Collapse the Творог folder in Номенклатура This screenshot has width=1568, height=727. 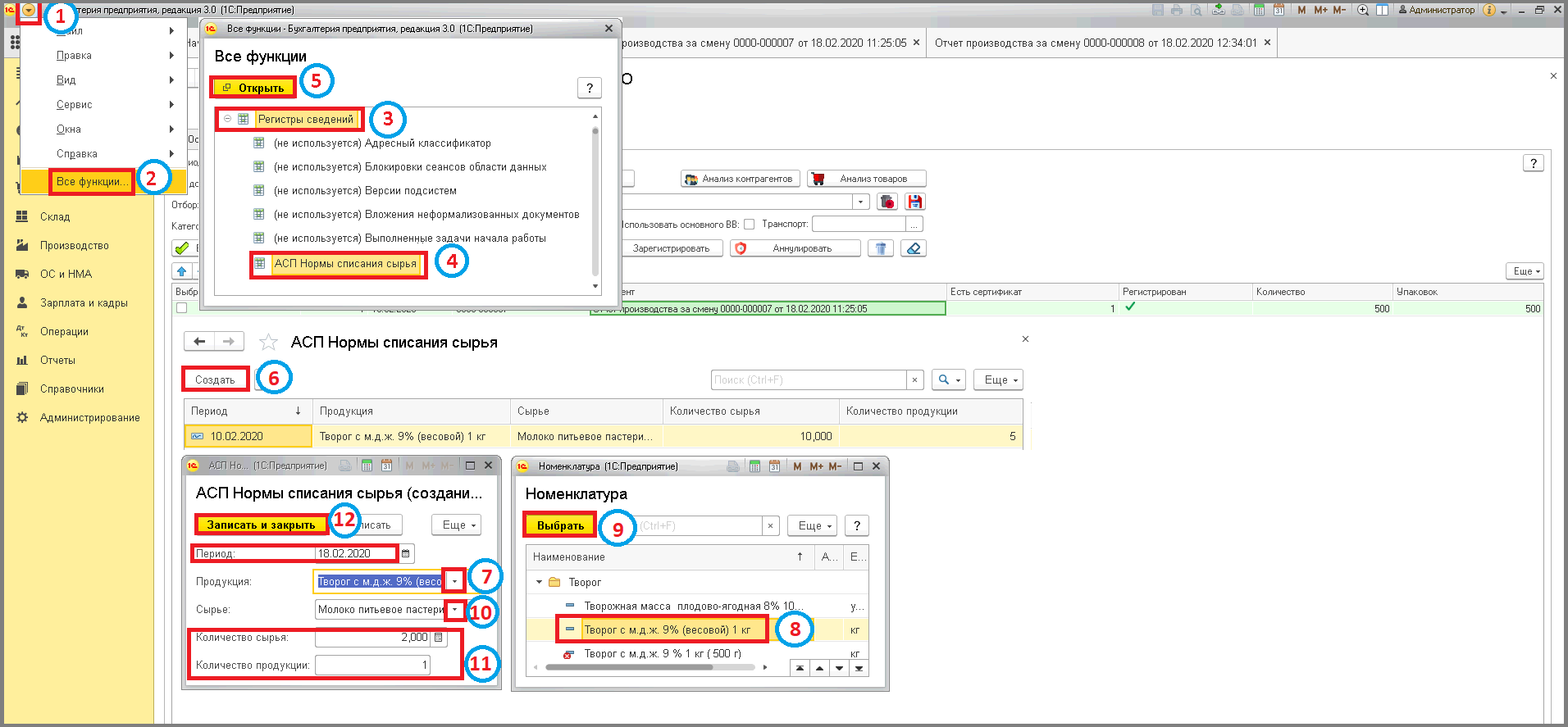pos(539,582)
